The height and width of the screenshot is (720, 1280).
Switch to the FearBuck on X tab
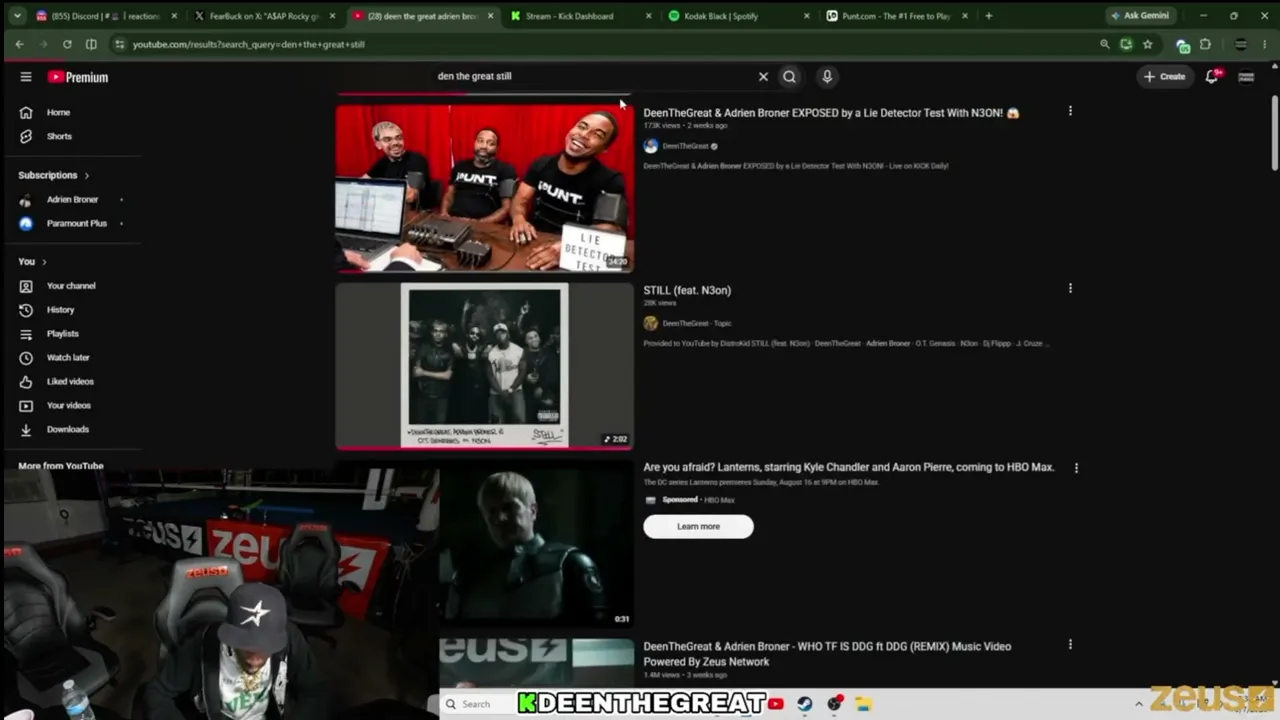tap(265, 16)
